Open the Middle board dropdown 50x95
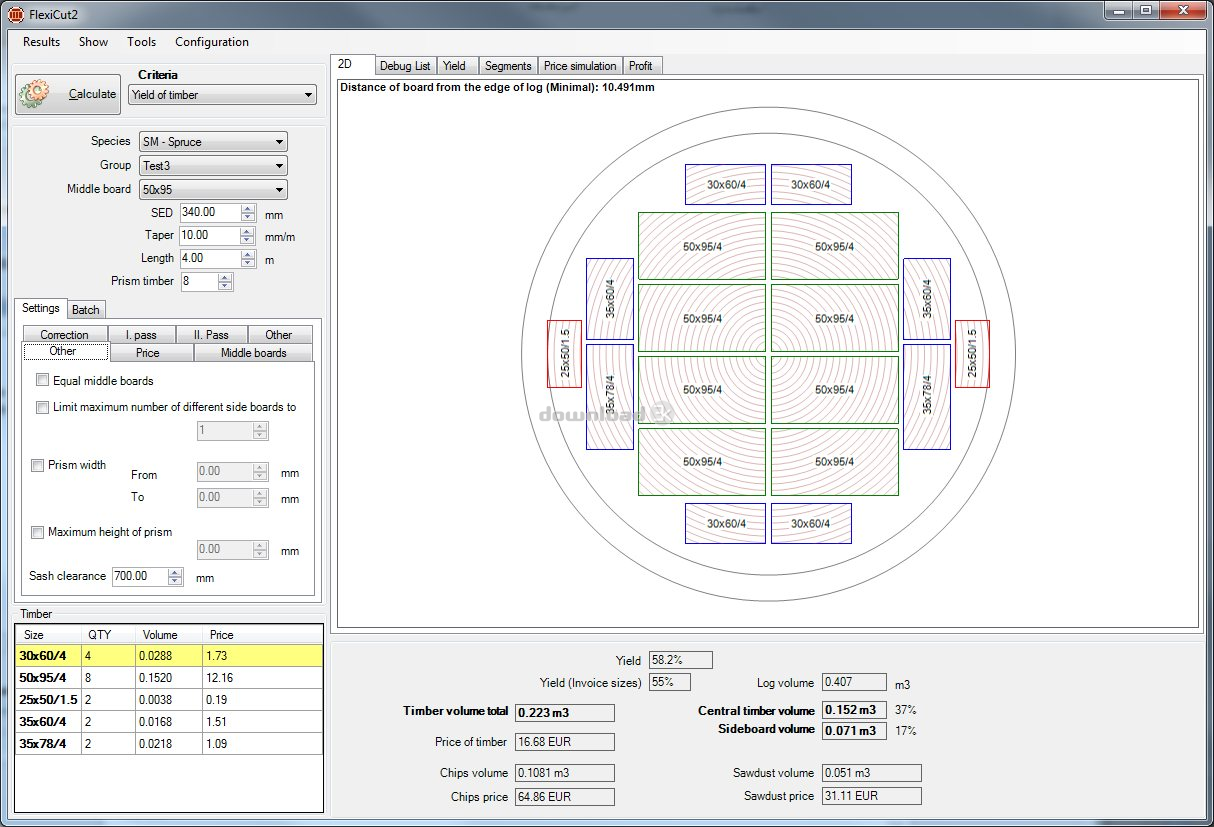This screenshot has width=1214, height=827. pos(213,189)
